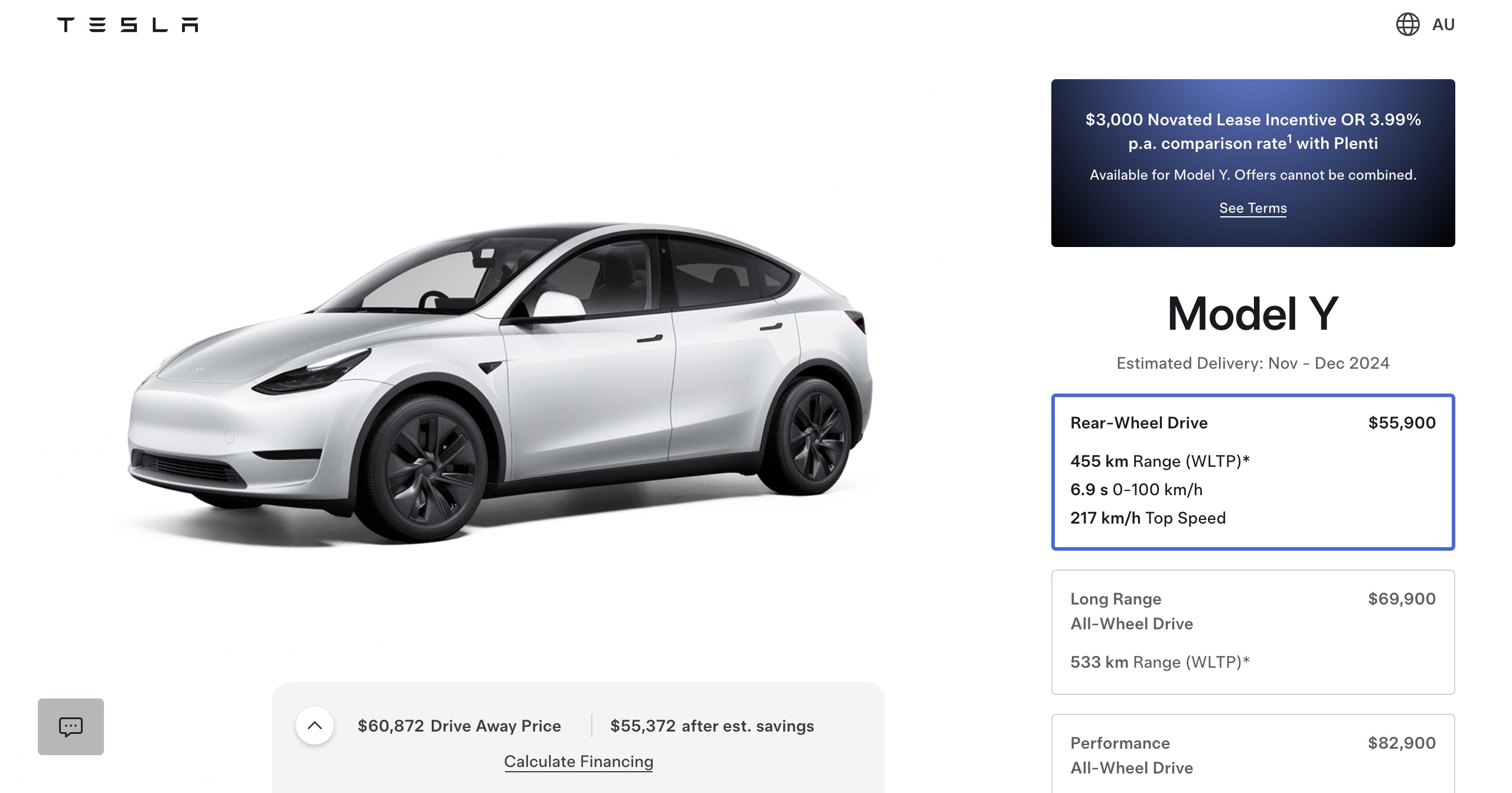Screen dimensions: 1512x793
Task: Click the $69,900 Long Range price
Action: (x=1402, y=599)
